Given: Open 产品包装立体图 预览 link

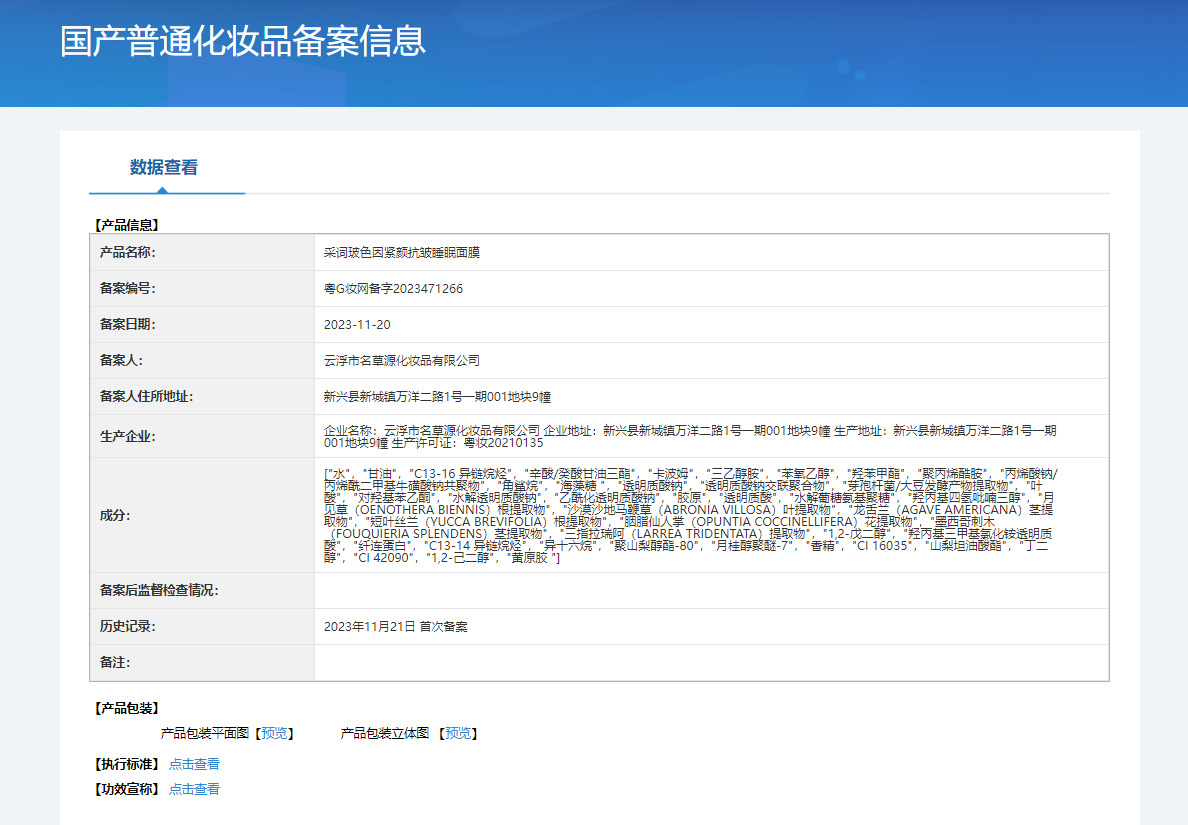Looking at the screenshot, I should pyautogui.click(x=458, y=733).
